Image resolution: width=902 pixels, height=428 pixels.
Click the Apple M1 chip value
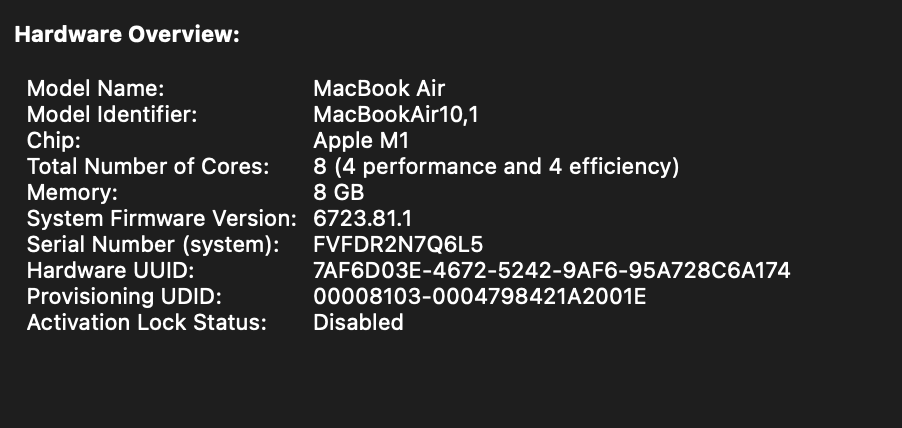(x=361, y=140)
